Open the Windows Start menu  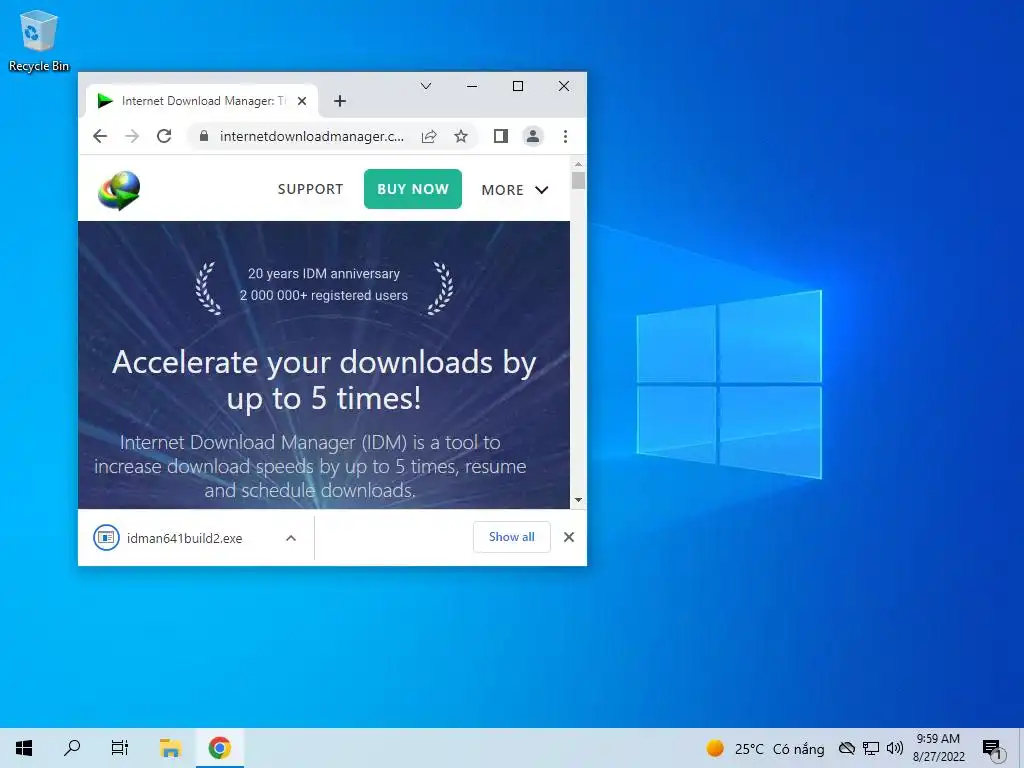point(24,748)
